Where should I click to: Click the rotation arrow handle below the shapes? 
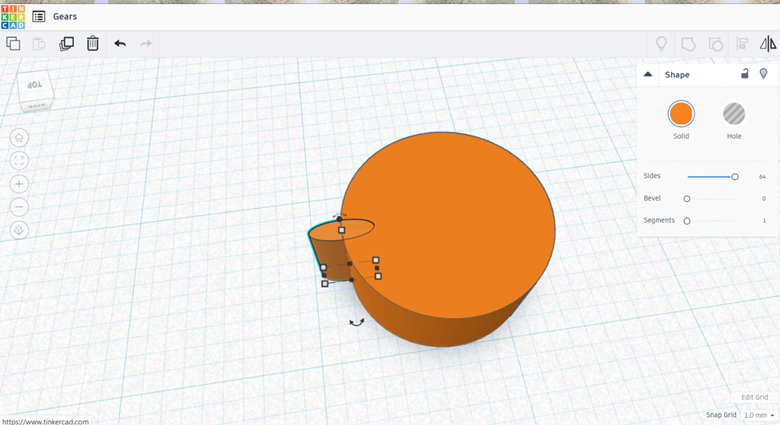(x=357, y=322)
